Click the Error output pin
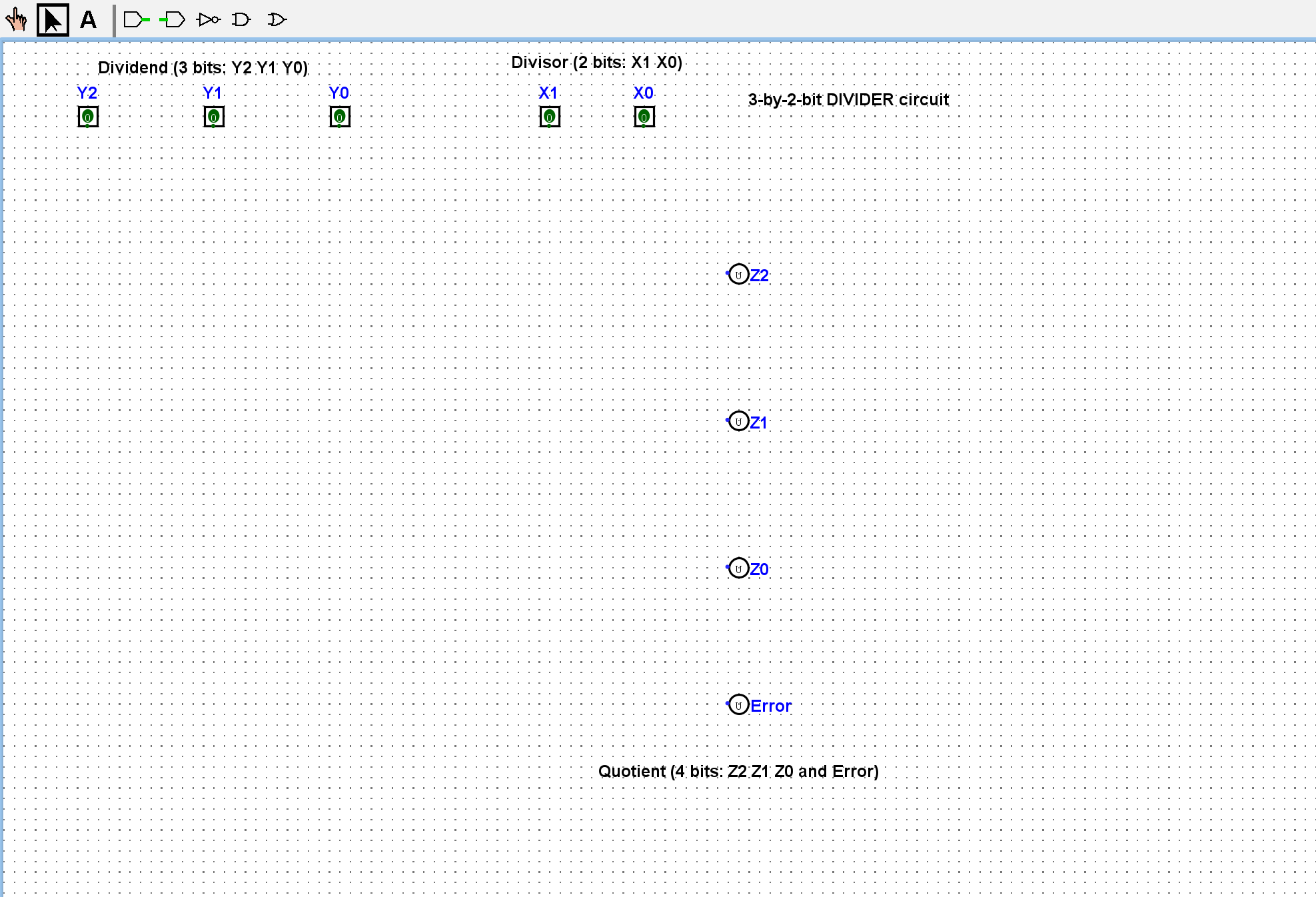This screenshot has width=1316, height=897. click(x=738, y=705)
